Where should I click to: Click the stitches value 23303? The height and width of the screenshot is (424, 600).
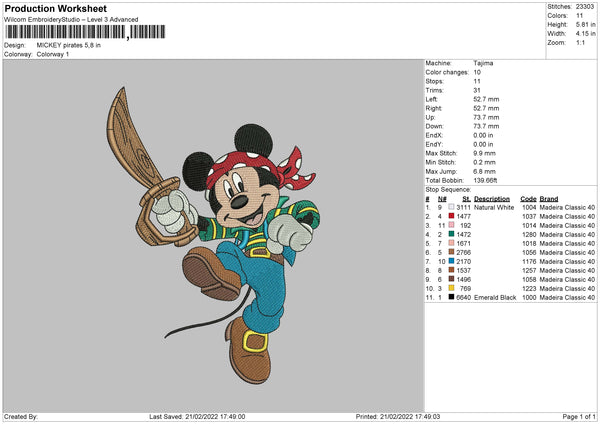(585, 7)
